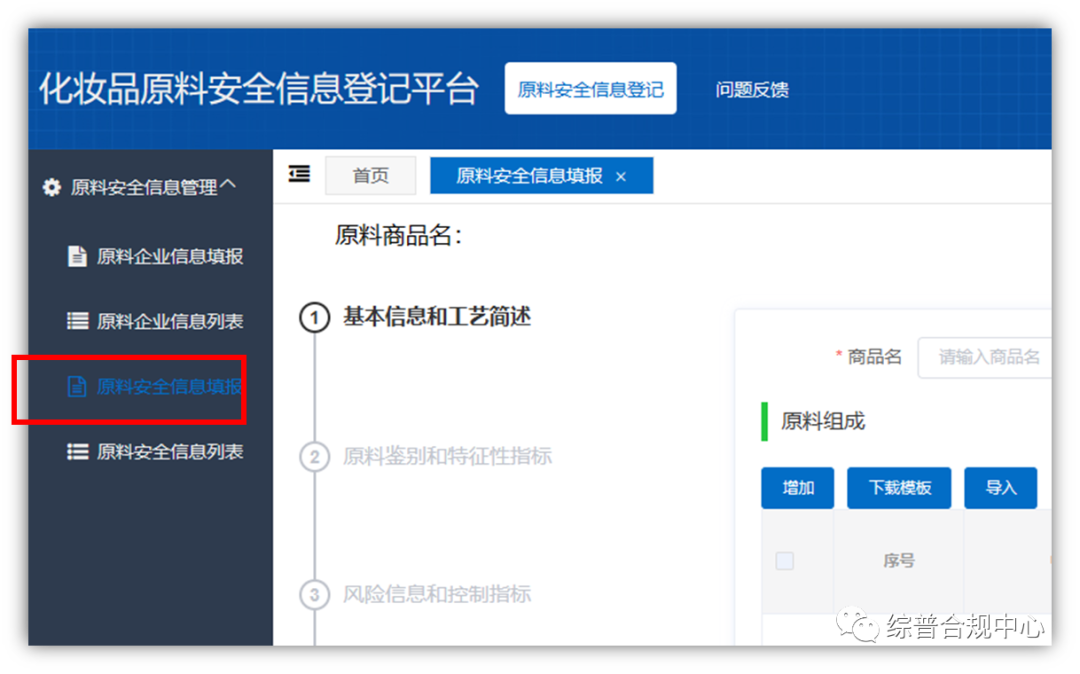
Task: Click the 导入 button
Action: [x=1000, y=488]
